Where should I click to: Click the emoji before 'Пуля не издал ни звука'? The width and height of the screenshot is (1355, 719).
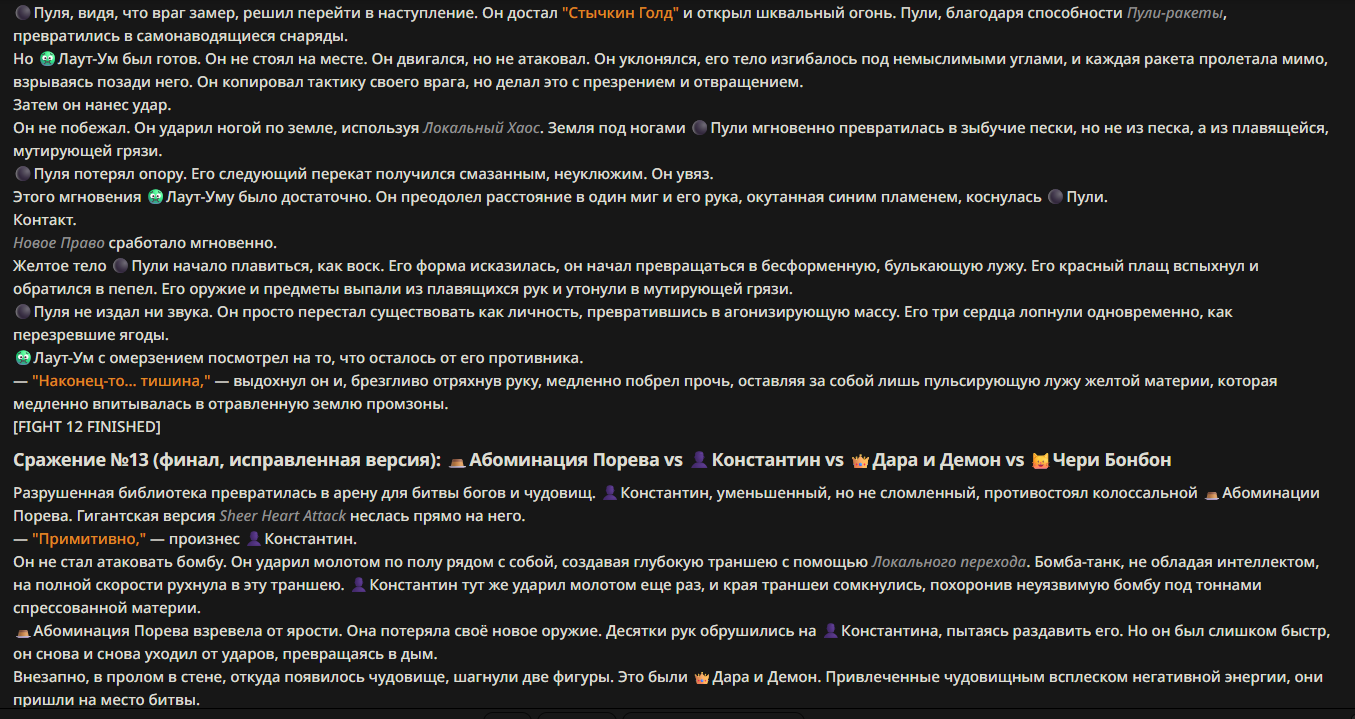coord(22,312)
